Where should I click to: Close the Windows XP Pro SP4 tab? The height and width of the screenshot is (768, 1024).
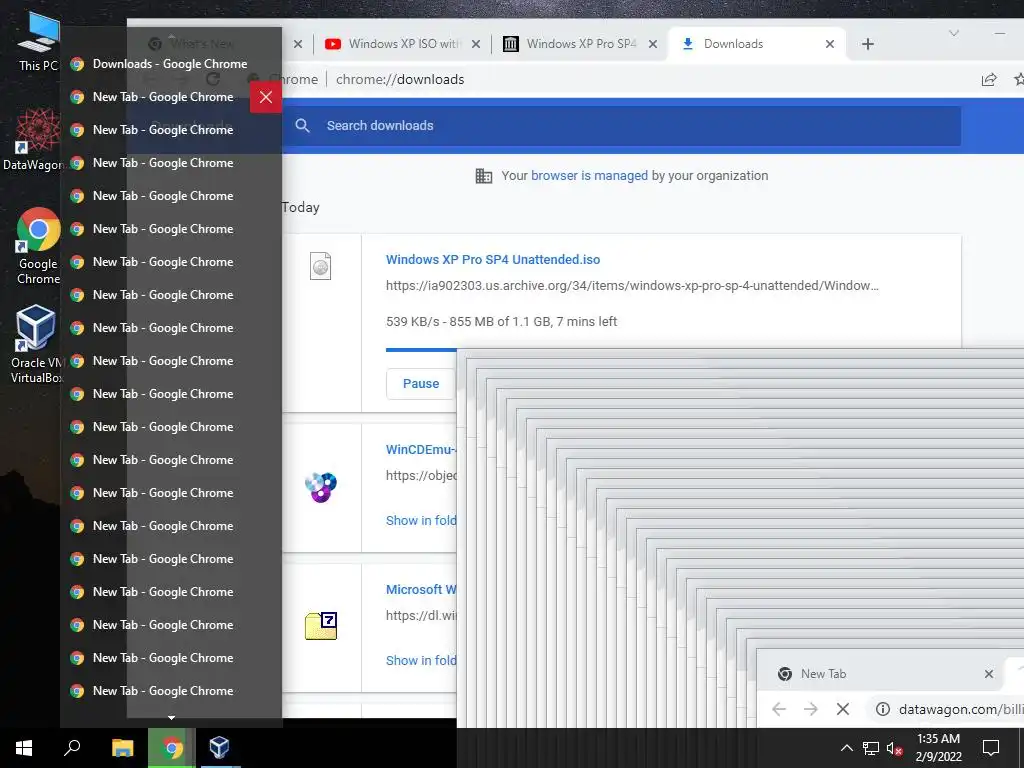652,44
